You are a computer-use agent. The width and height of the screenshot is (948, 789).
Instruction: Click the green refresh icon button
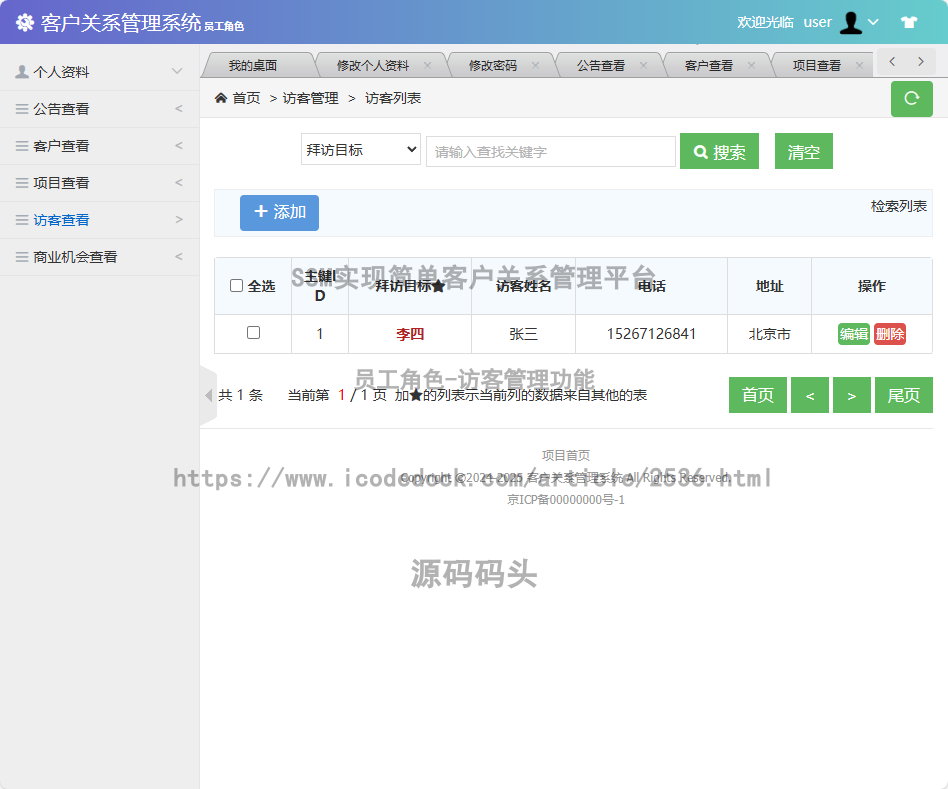pos(912,99)
